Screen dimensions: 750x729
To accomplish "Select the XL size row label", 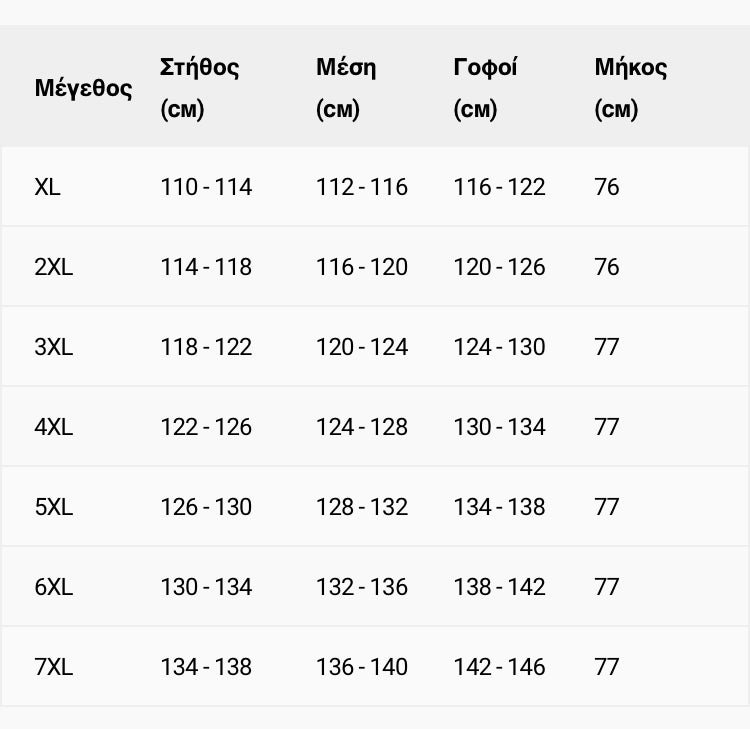I will [x=47, y=187].
